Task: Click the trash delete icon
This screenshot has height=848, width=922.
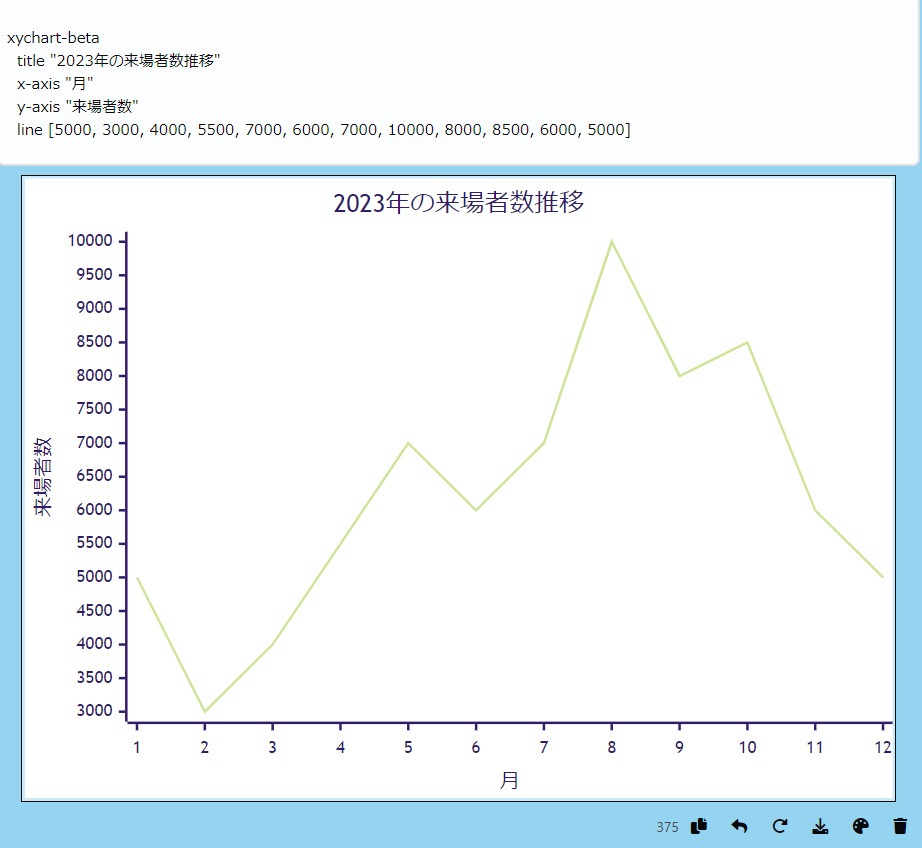Action: click(900, 826)
